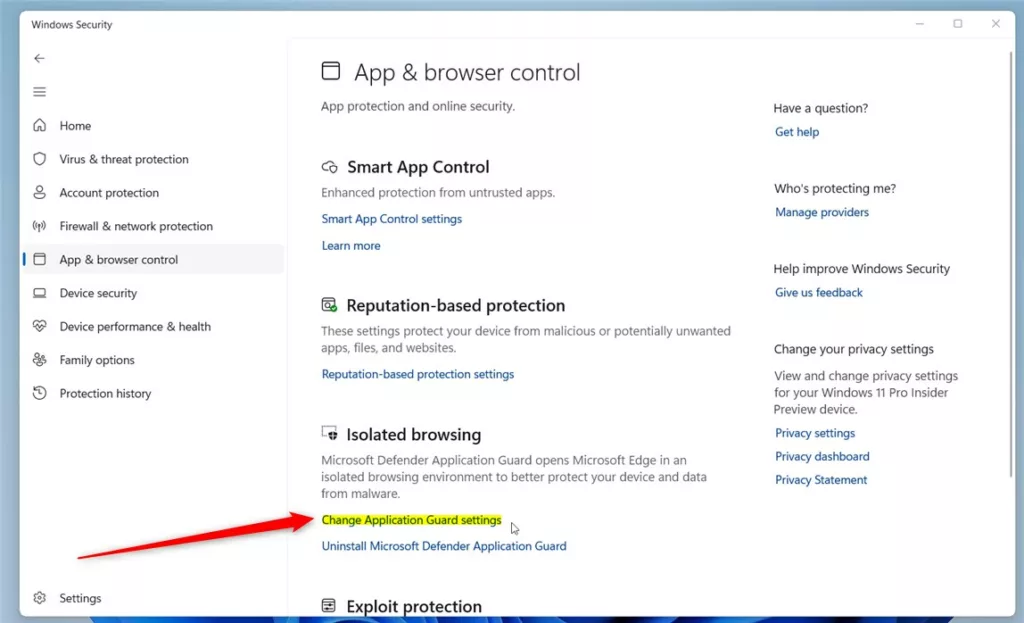
Task: Click the Device security laptop icon
Action: (x=40, y=293)
